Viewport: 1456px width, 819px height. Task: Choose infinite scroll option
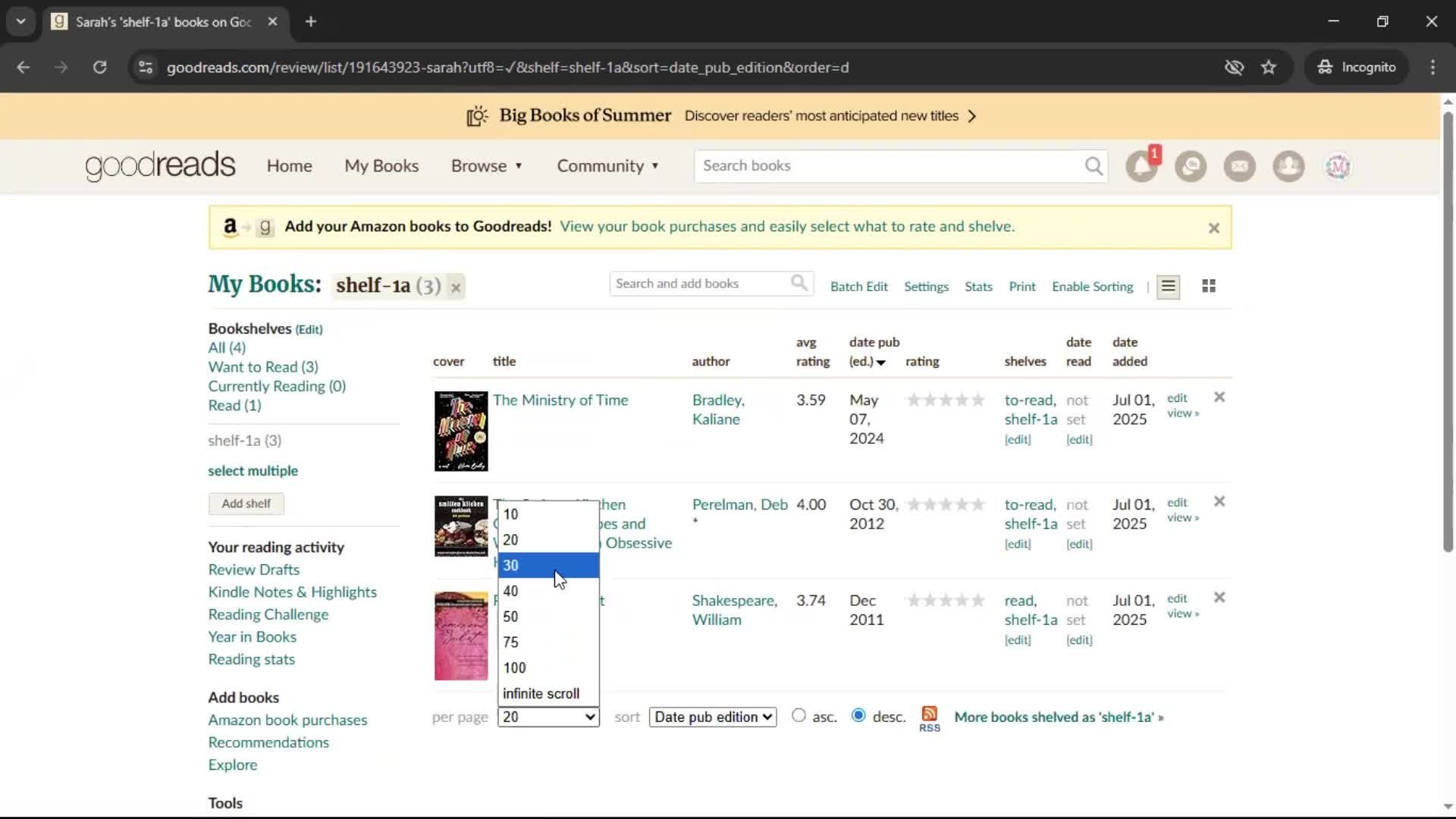click(548, 694)
